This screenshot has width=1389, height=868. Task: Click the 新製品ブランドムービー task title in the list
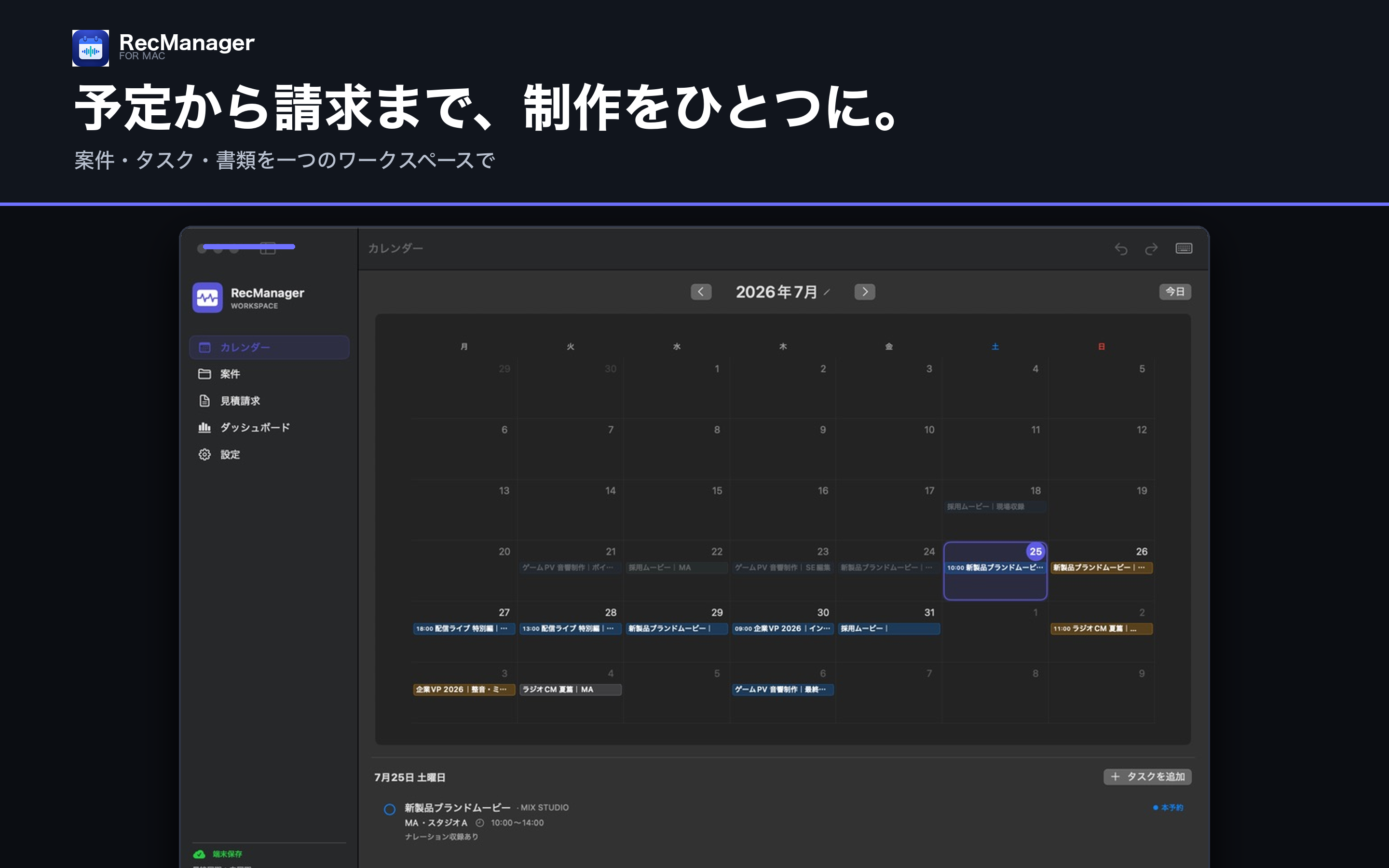coord(457,807)
